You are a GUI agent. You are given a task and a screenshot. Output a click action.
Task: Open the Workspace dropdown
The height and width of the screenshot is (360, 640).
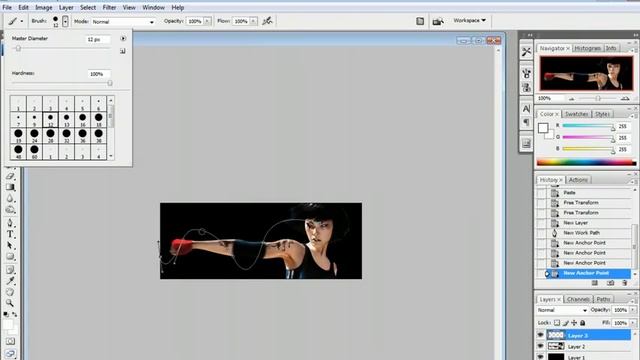click(469, 20)
